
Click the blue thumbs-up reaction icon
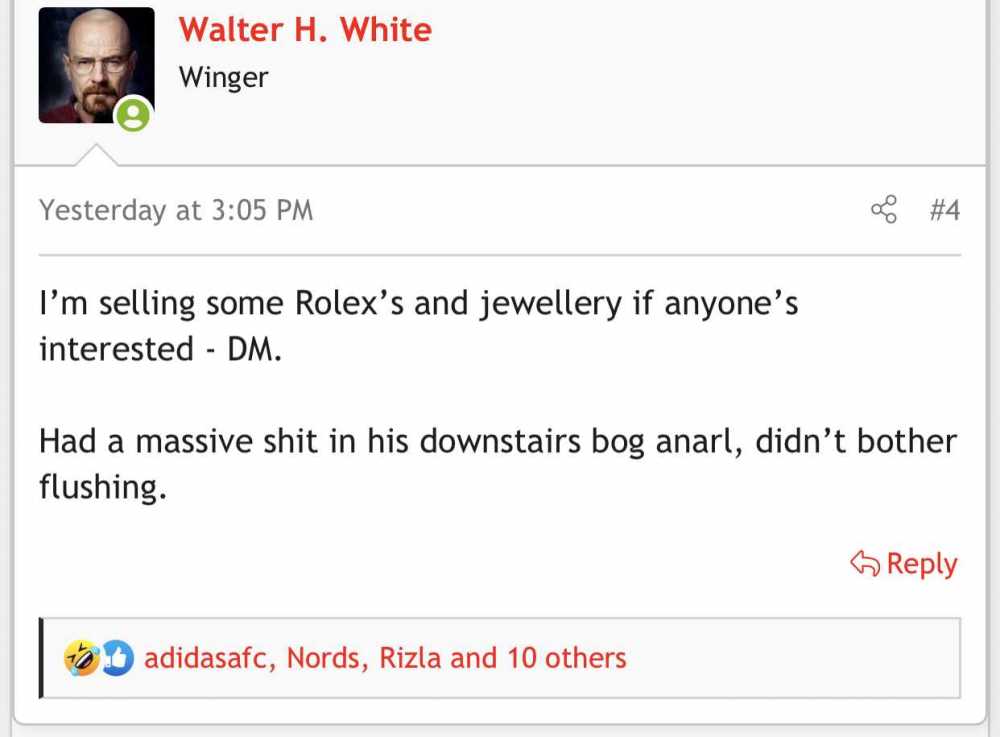(117, 658)
